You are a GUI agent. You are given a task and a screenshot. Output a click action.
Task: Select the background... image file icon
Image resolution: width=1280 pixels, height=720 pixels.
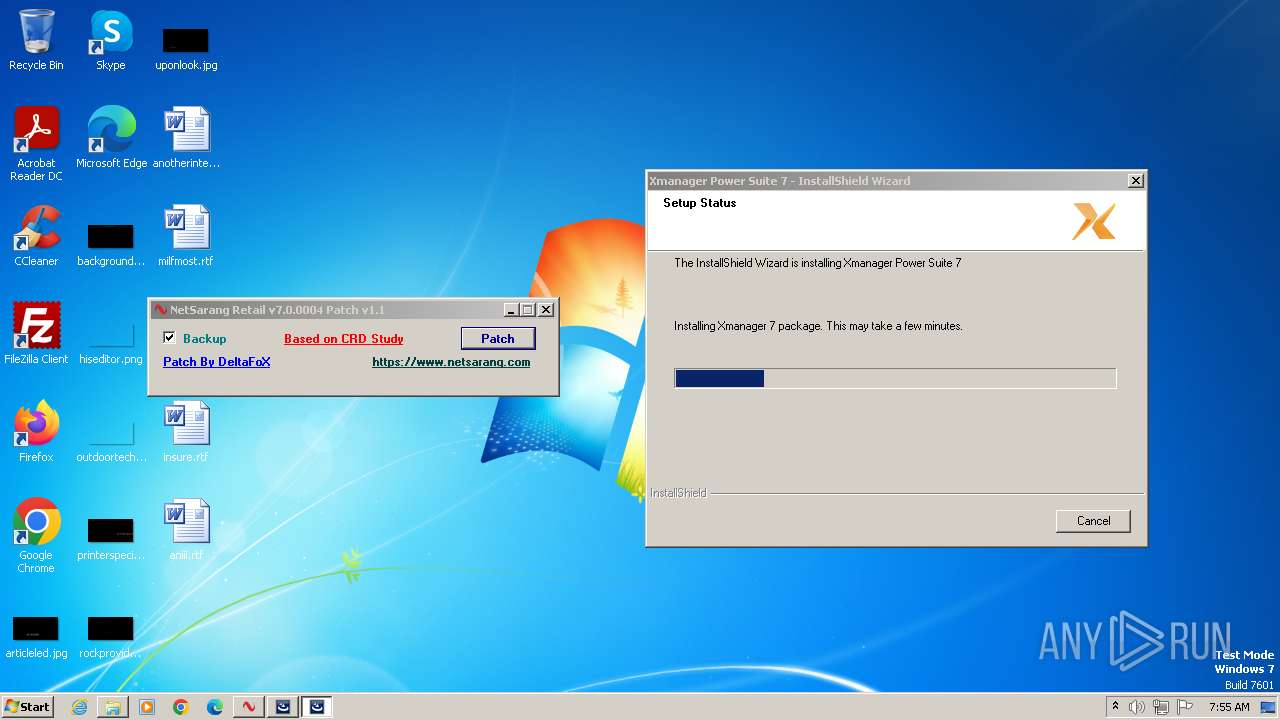point(111,244)
